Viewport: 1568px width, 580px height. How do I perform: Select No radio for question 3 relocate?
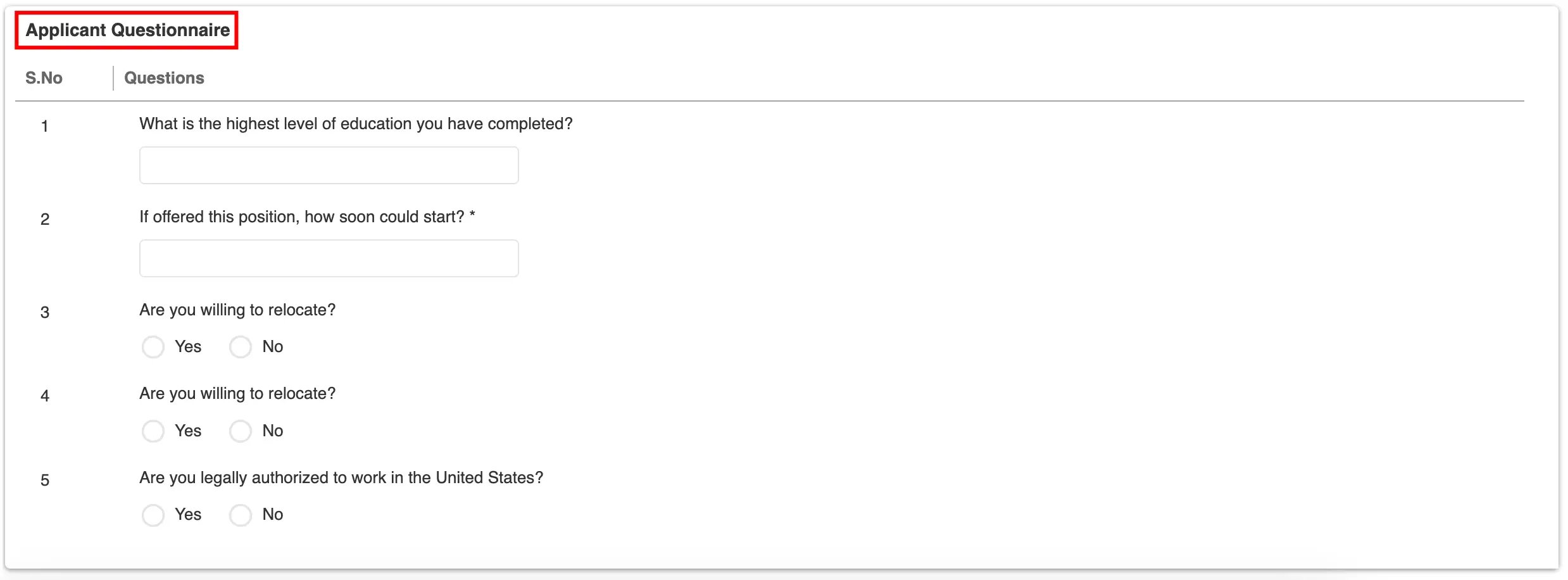tap(241, 347)
